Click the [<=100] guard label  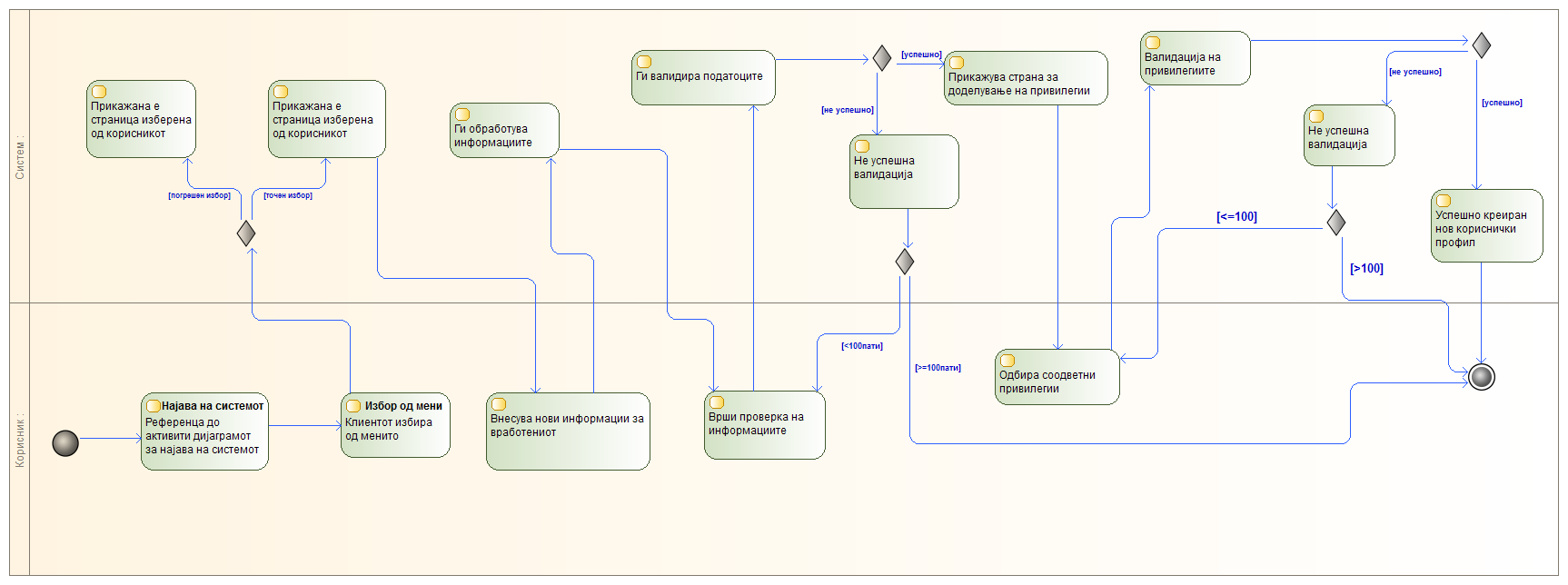[x=1236, y=217]
